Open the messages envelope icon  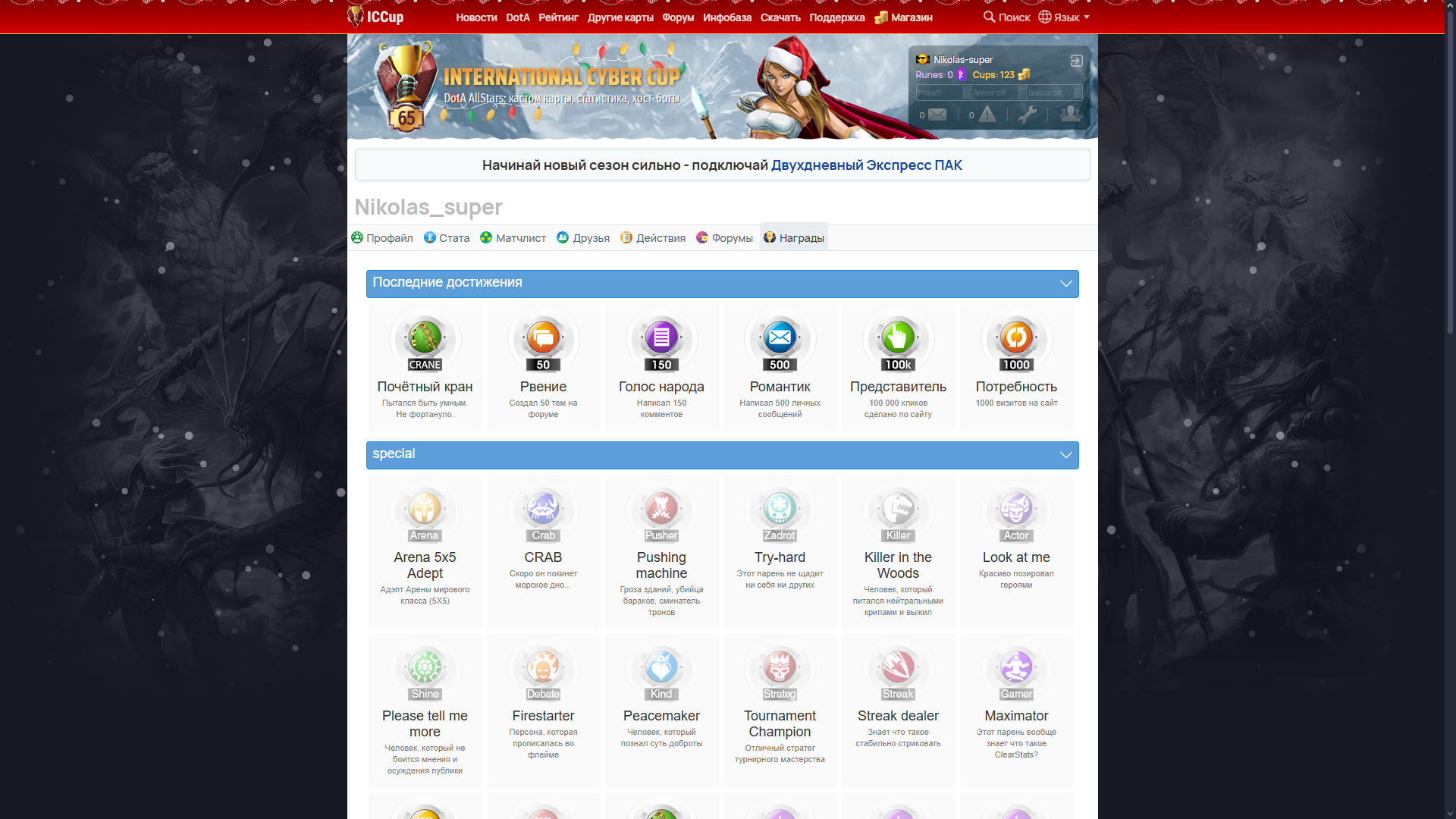937,115
